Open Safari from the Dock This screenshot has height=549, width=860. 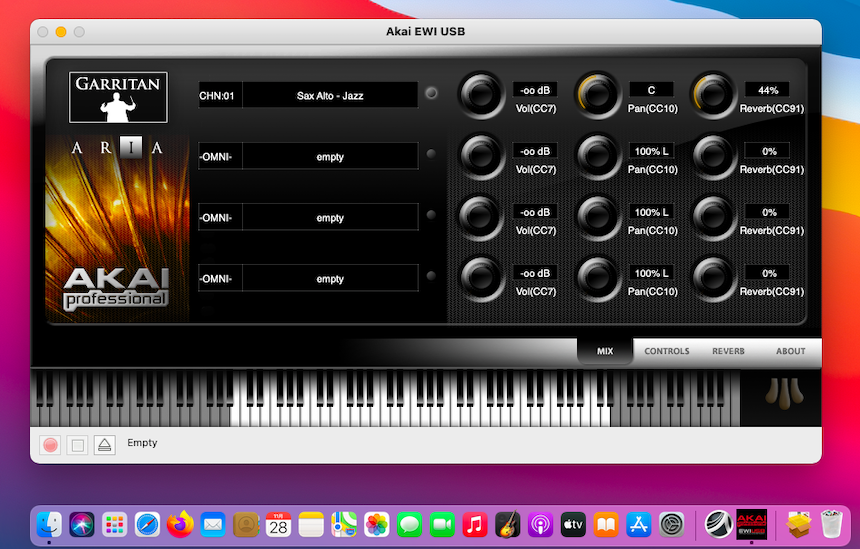tap(147, 524)
